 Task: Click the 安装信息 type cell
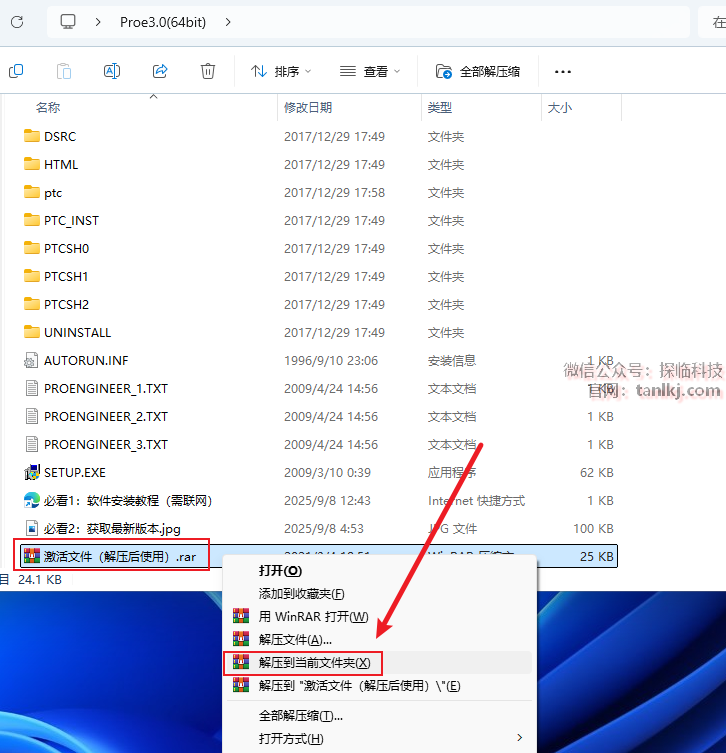452,361
